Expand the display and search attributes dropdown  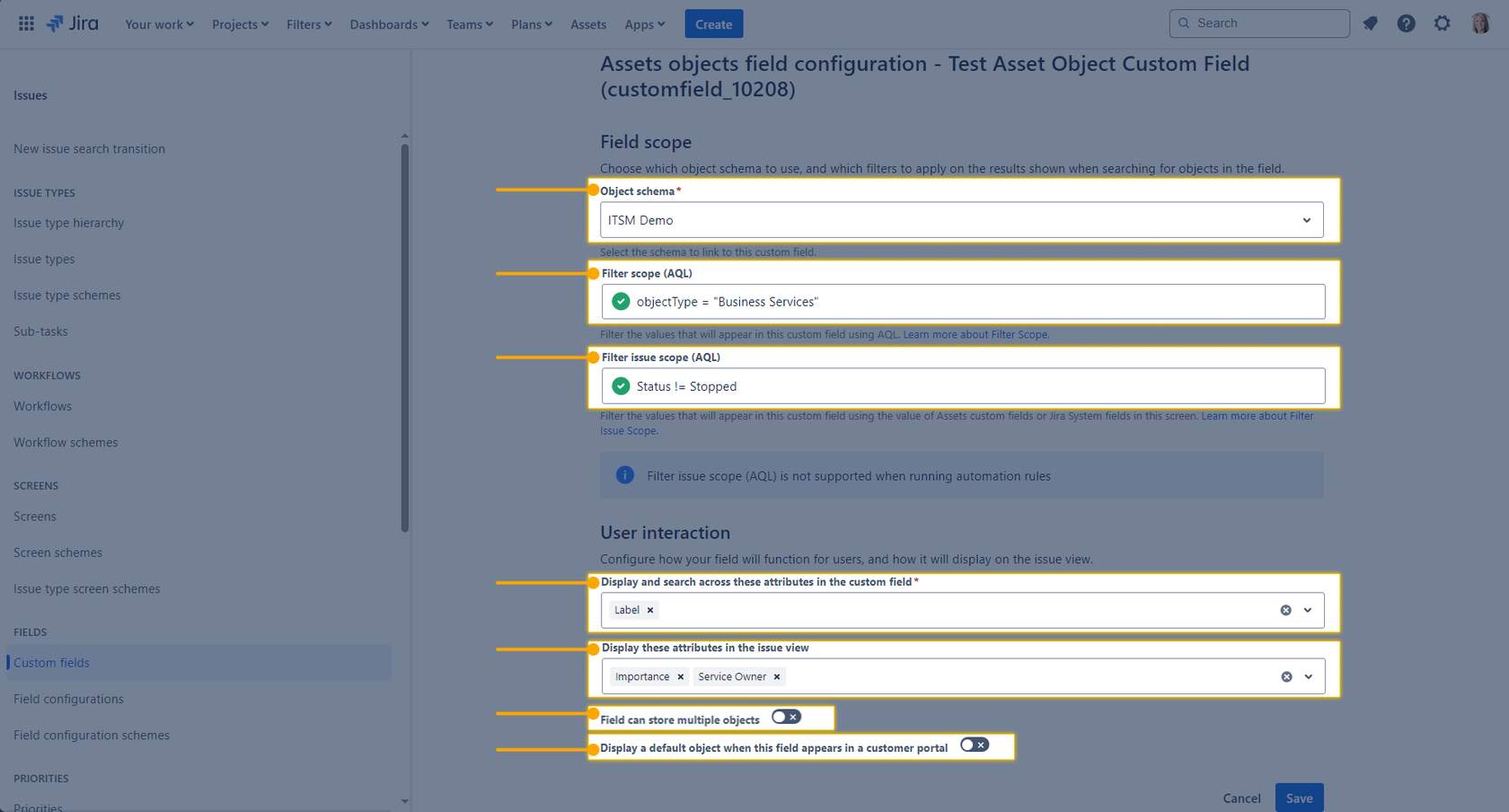click(x=1308, y=610)
